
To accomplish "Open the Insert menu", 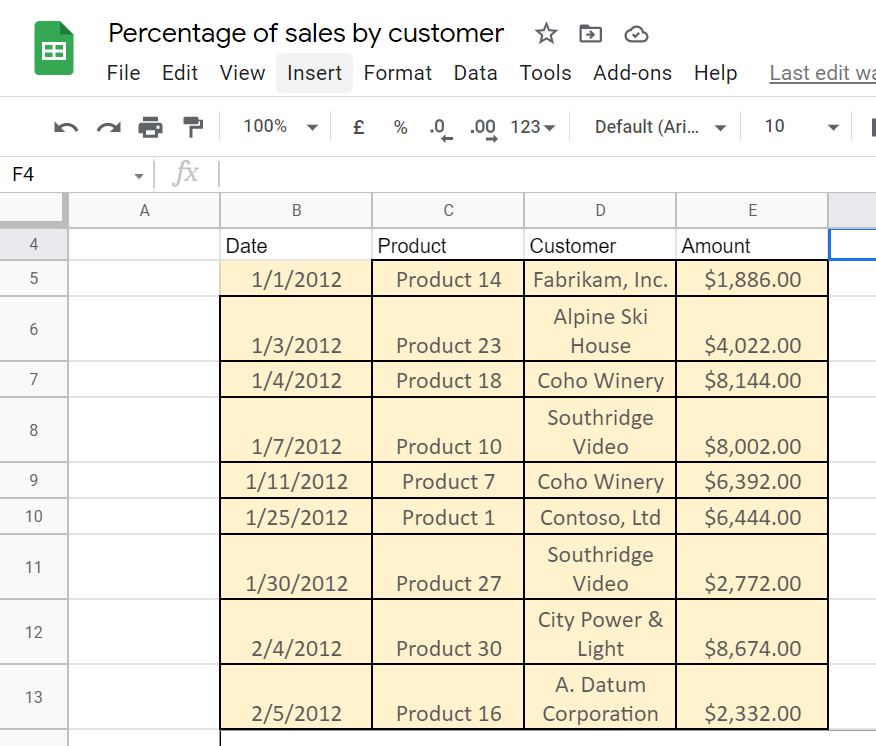I will pyautogui.click(x=314, y=73).
